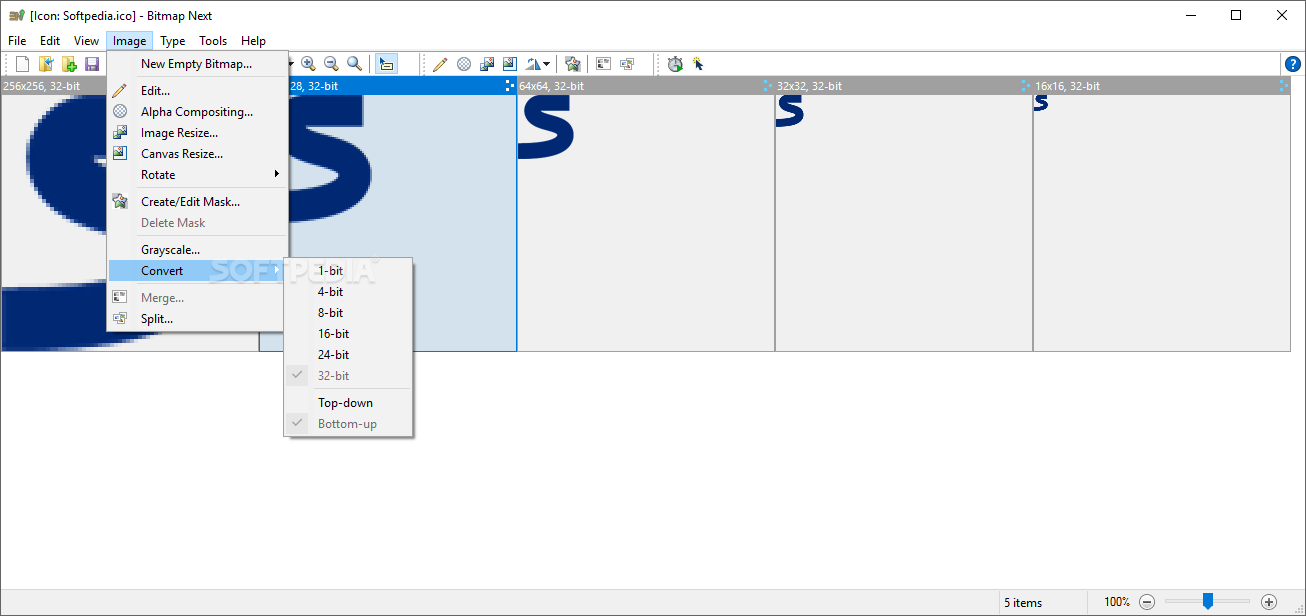Image resolution: width=1306 pixels, height=616 pixels.
Task: Click the Open file toolbar icon
Action: 45,64
